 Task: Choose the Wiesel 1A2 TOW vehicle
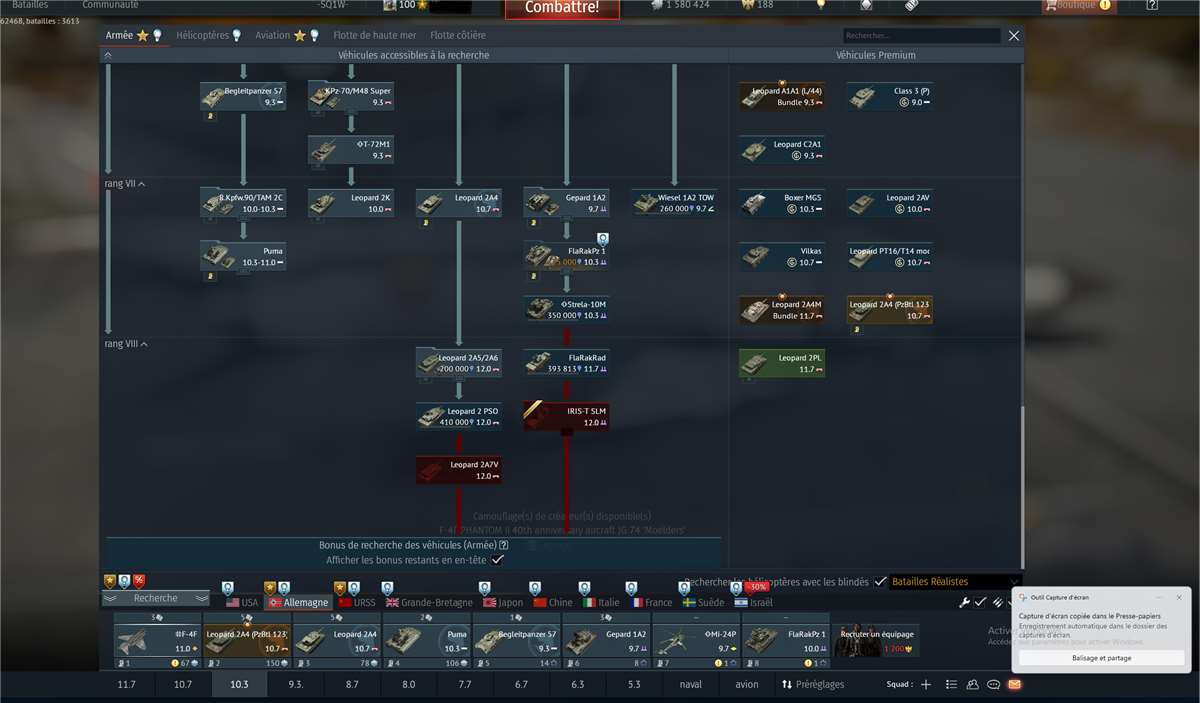tap(674, 203)
